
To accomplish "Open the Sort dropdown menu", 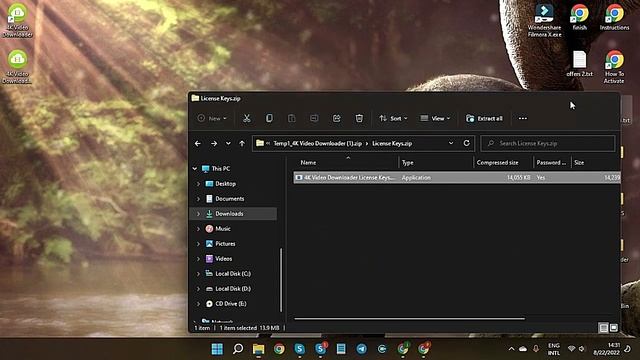I will click(393, 118).
